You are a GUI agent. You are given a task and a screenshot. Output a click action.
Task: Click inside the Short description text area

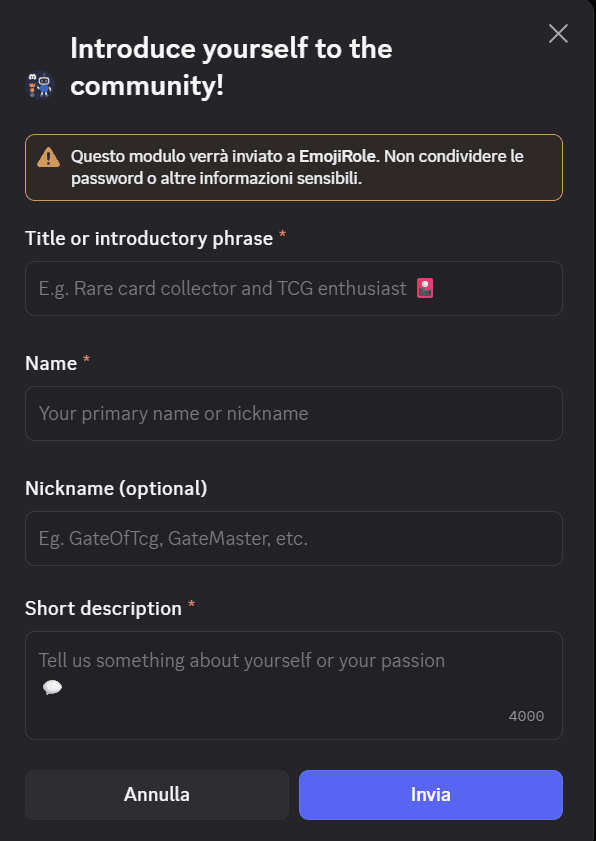[x=294, y=670]
